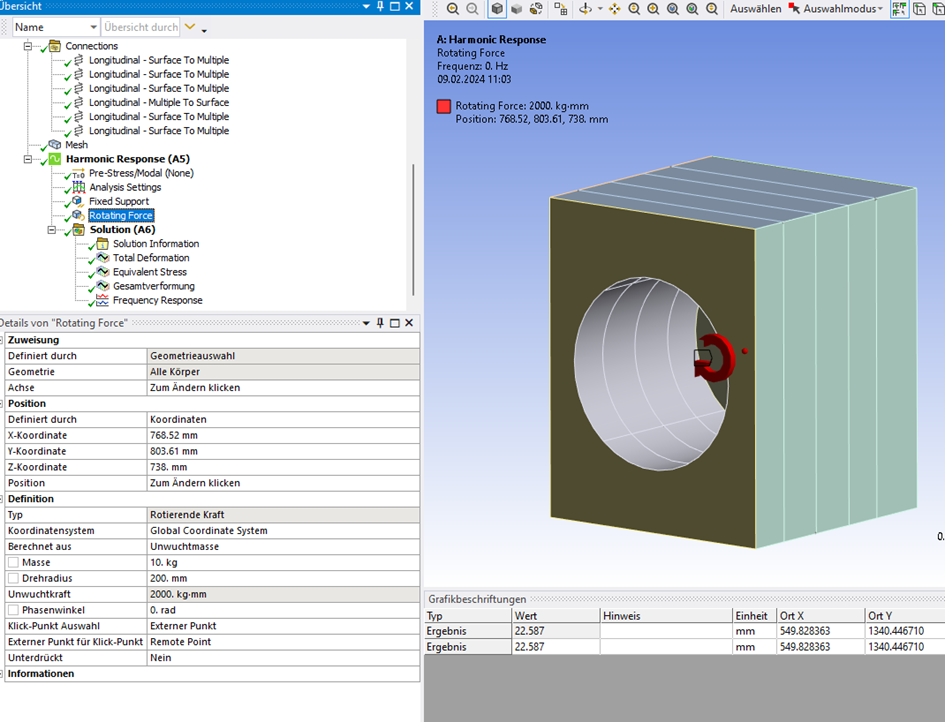The height and width of the screenshot is (722, 945).
Task: Collapse the Solution (A6) tree node
Action: pos(51,230)
